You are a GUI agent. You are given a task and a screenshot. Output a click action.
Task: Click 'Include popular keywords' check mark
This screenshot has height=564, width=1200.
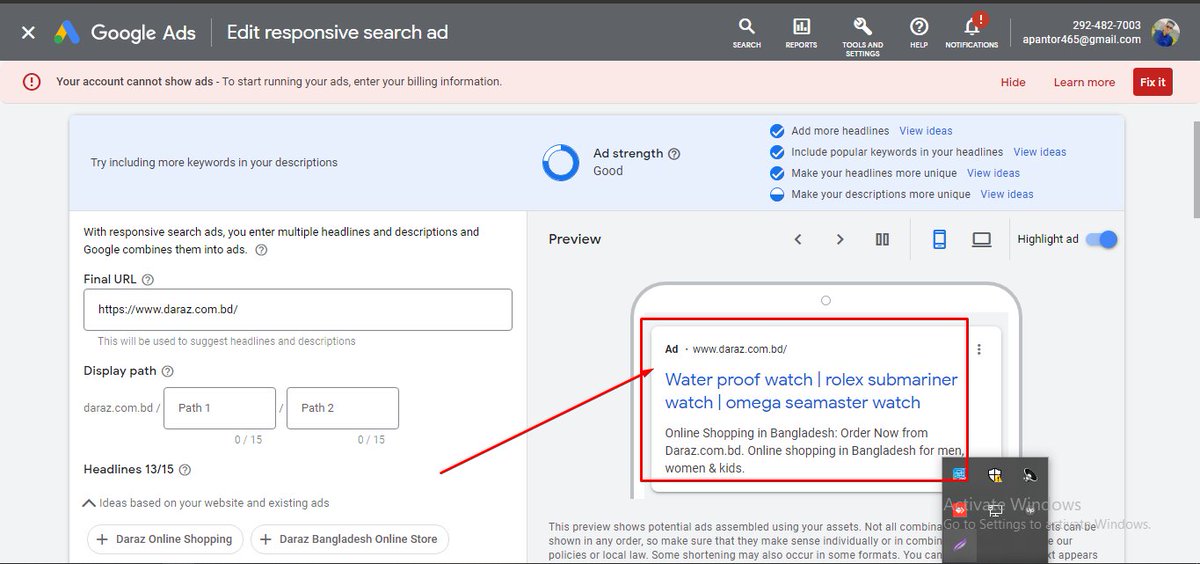point(777,152)
